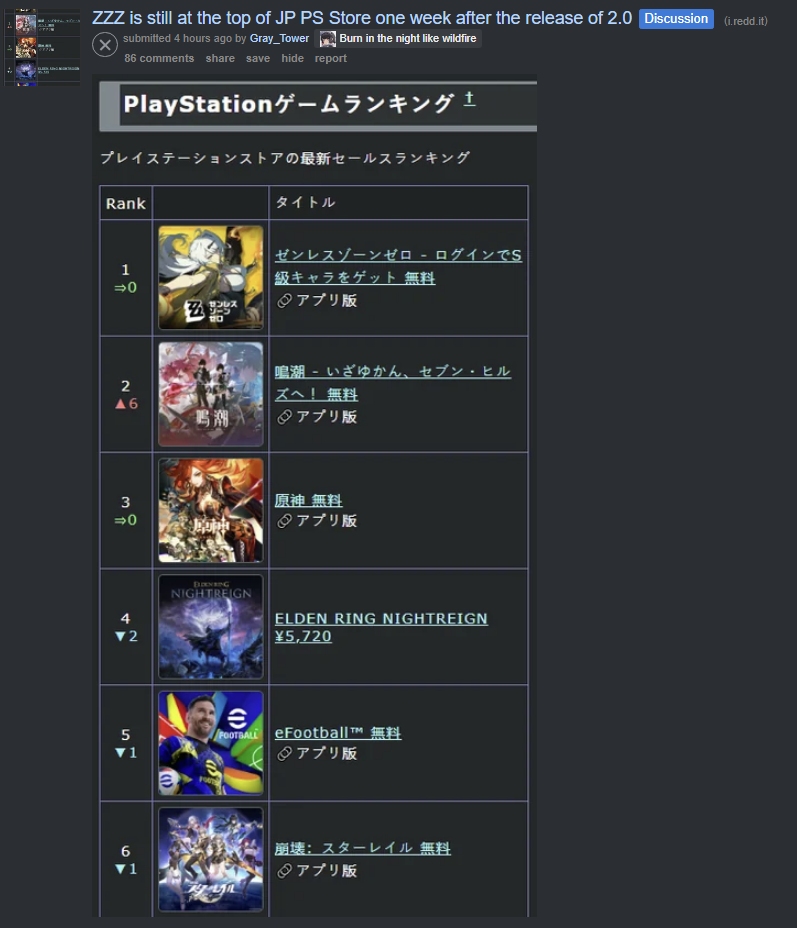797x928 pixels.
Task: Hide this post
Action: click(292, 59)
